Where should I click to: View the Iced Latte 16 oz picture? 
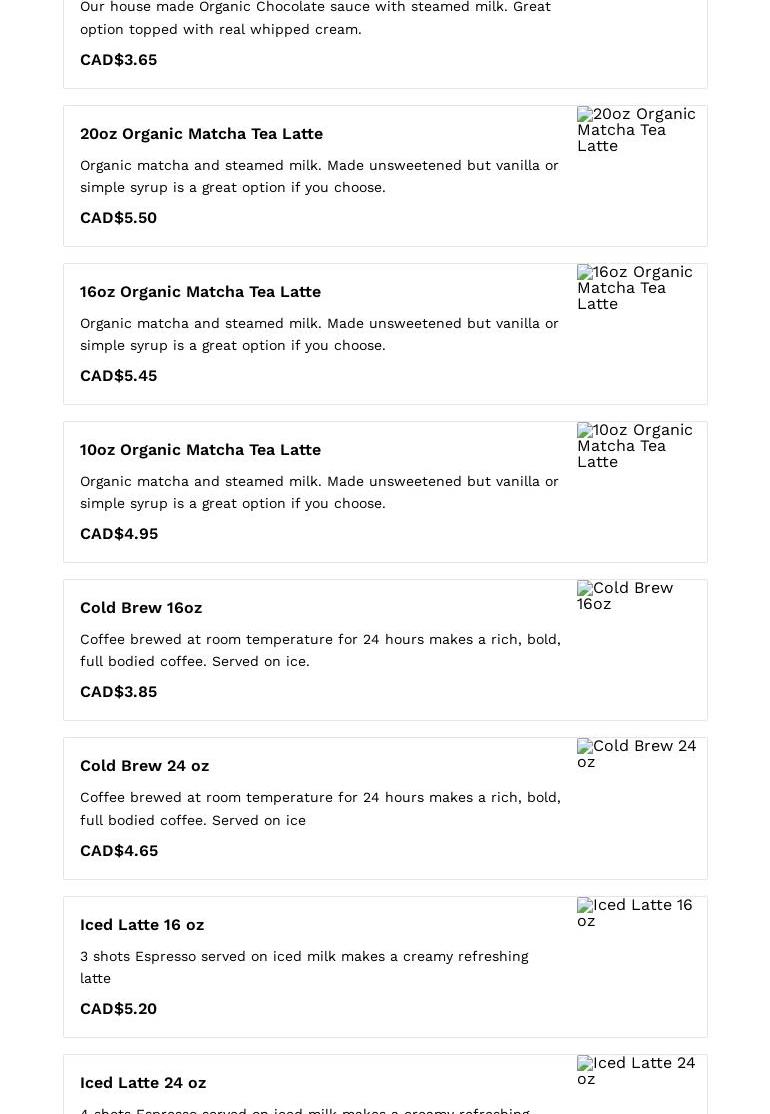[634, 913]
